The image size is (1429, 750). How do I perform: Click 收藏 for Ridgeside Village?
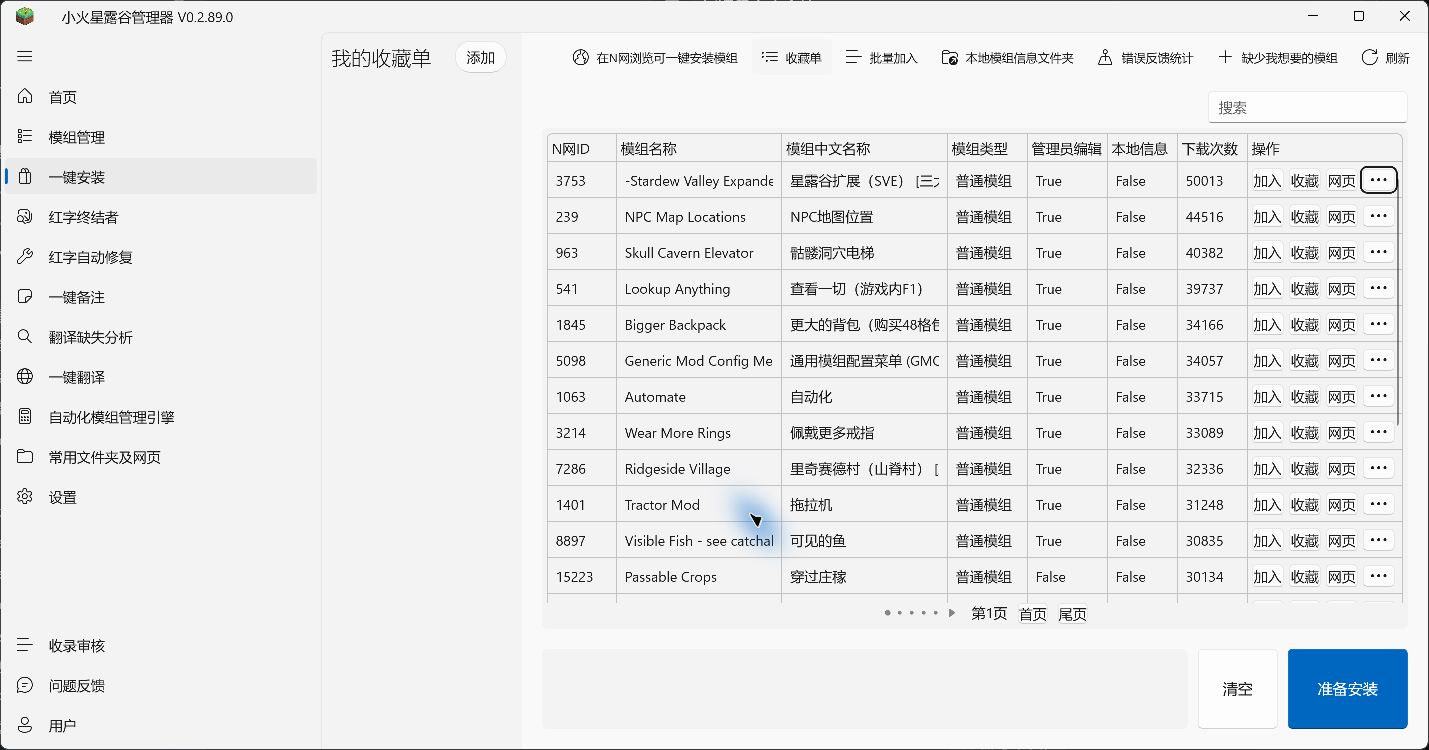[1304, 468]
